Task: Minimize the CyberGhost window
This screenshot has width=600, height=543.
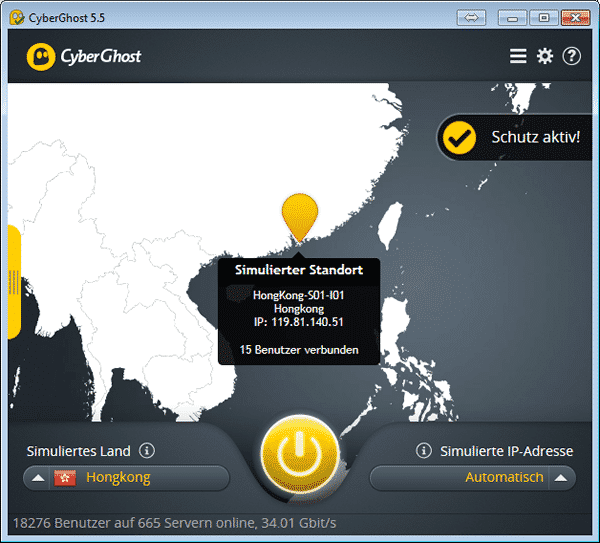Action: (512, 18)
